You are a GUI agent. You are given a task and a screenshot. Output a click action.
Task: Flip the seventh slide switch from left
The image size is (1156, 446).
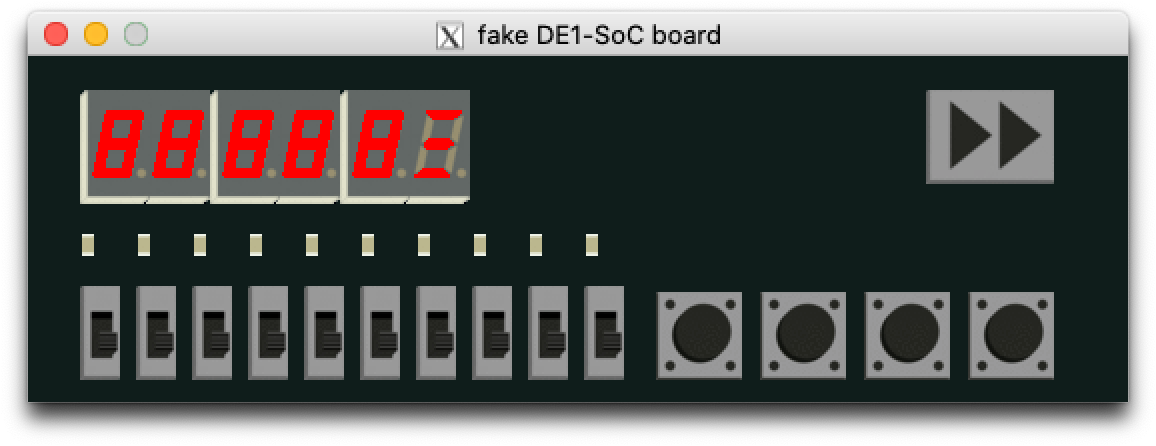pos(436,332)
